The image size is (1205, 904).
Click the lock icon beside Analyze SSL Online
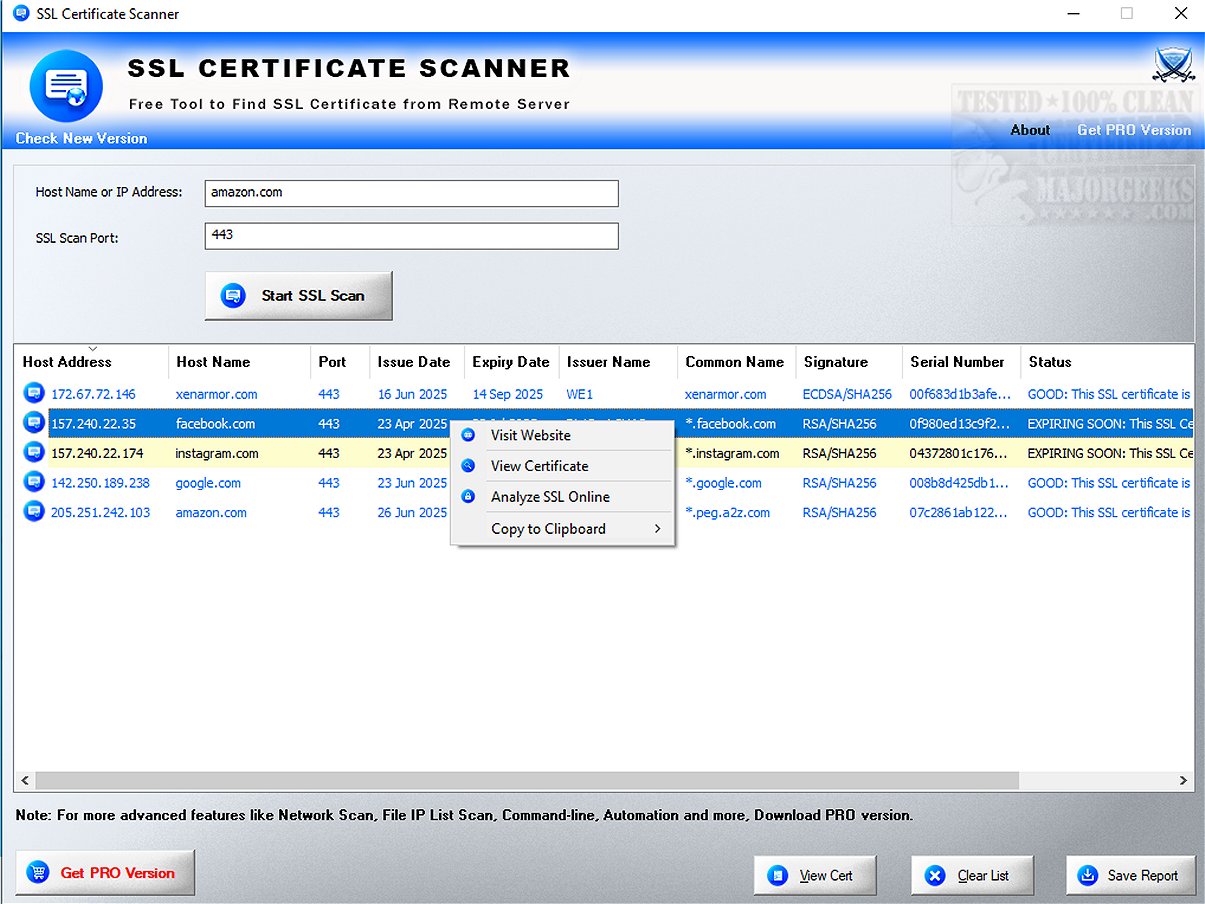pos(468,496)
